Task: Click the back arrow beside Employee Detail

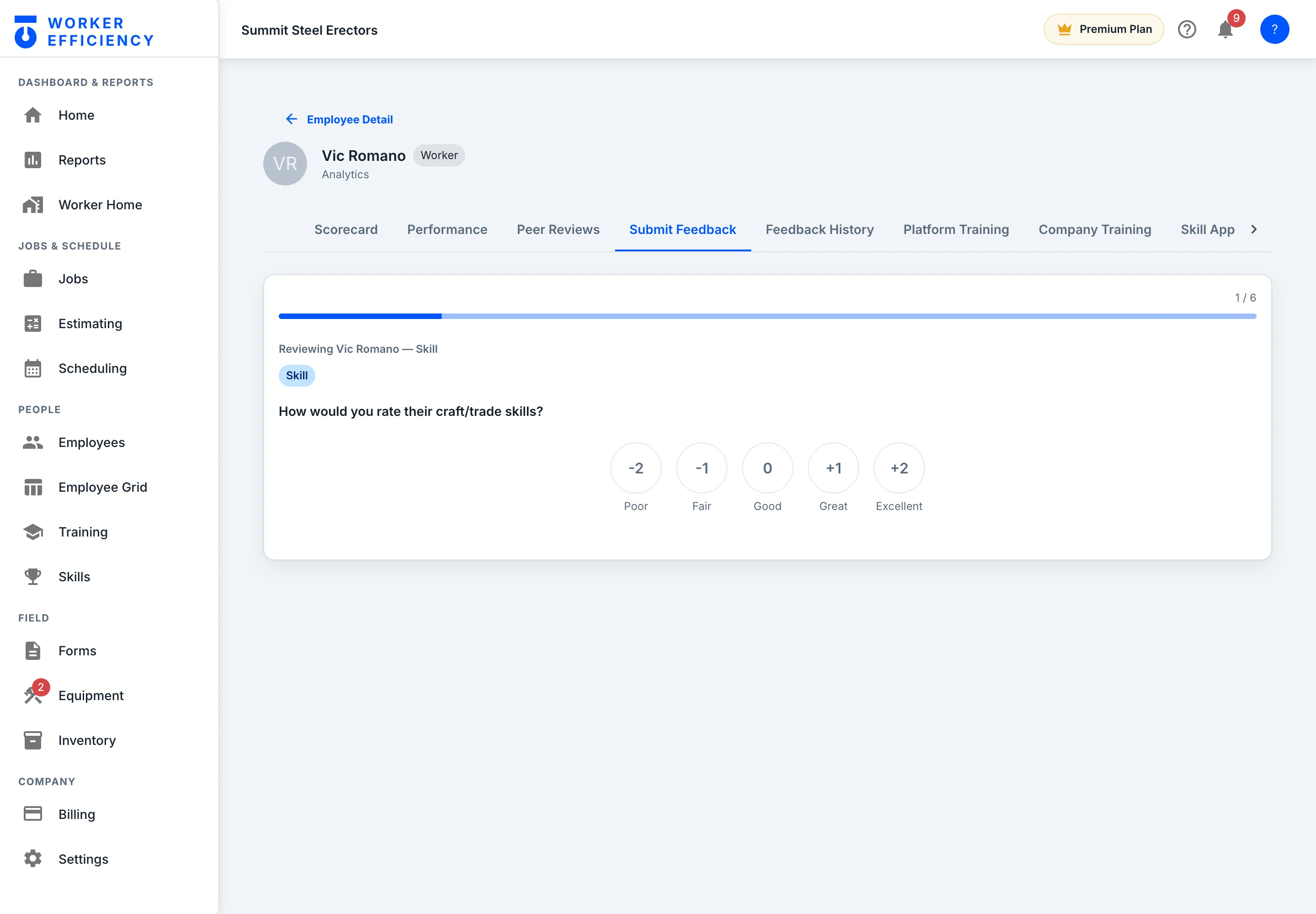Action: click(292, 119)
